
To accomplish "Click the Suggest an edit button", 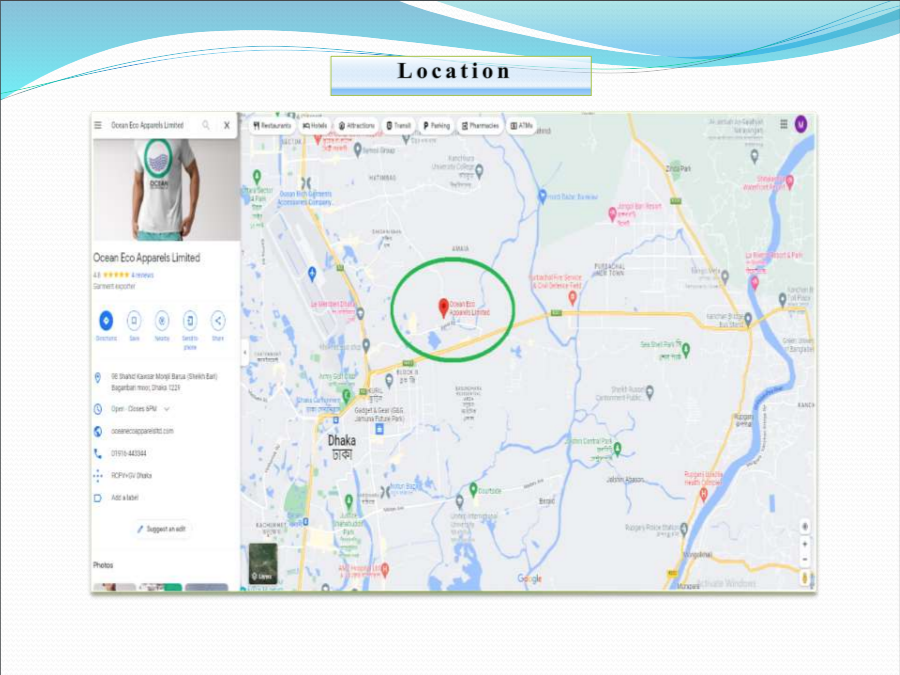I will click(161, 529).
